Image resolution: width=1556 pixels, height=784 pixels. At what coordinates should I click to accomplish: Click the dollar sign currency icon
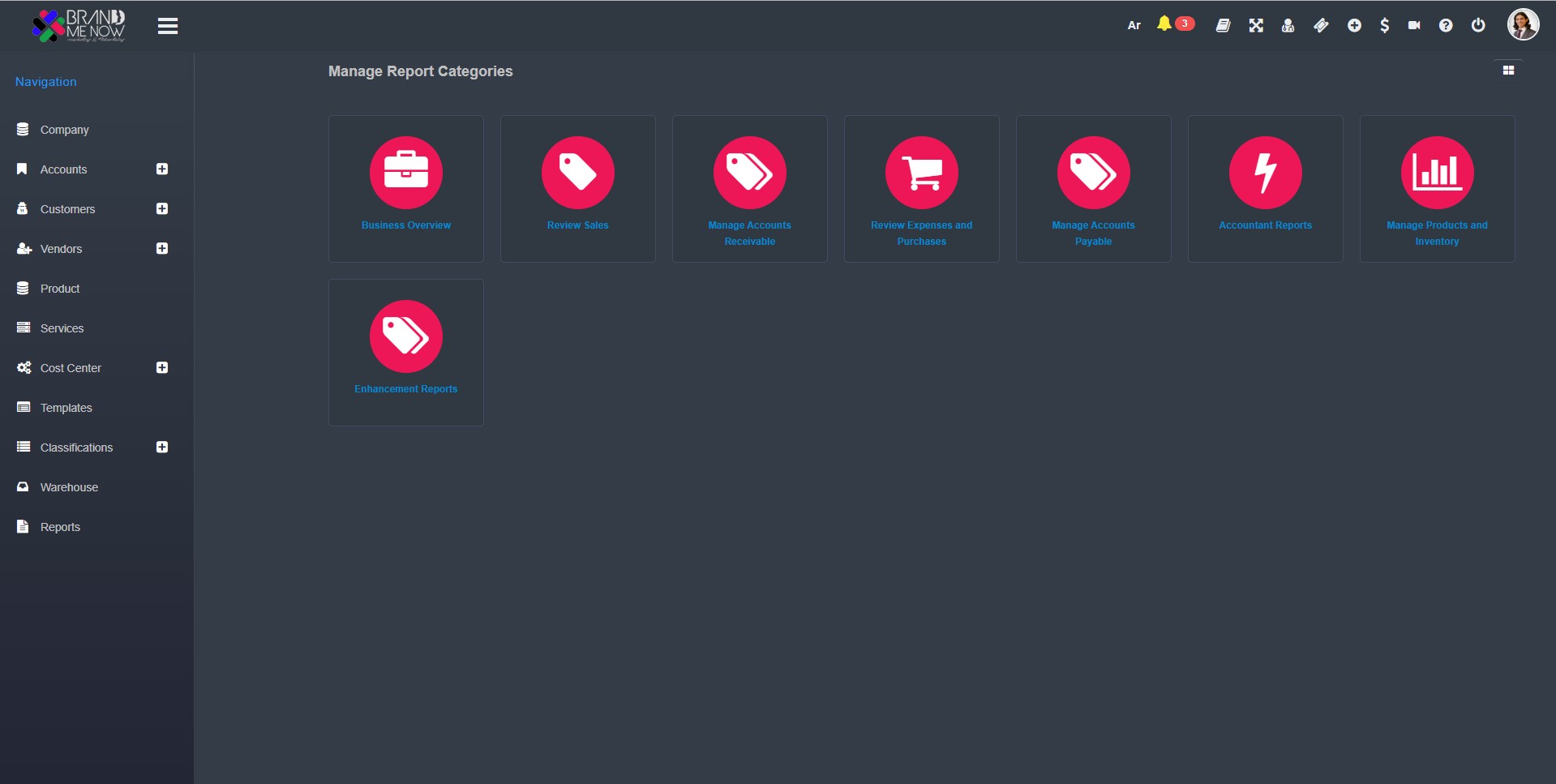(x=1384, y=26)
